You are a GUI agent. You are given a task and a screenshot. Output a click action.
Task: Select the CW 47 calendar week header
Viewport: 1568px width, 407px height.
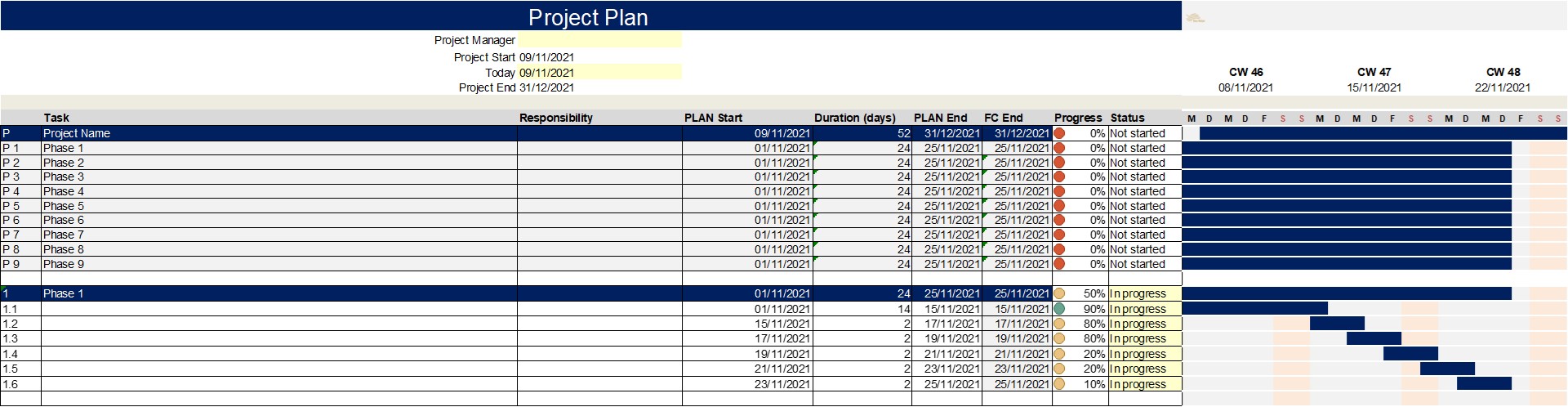coord(1374,72)
